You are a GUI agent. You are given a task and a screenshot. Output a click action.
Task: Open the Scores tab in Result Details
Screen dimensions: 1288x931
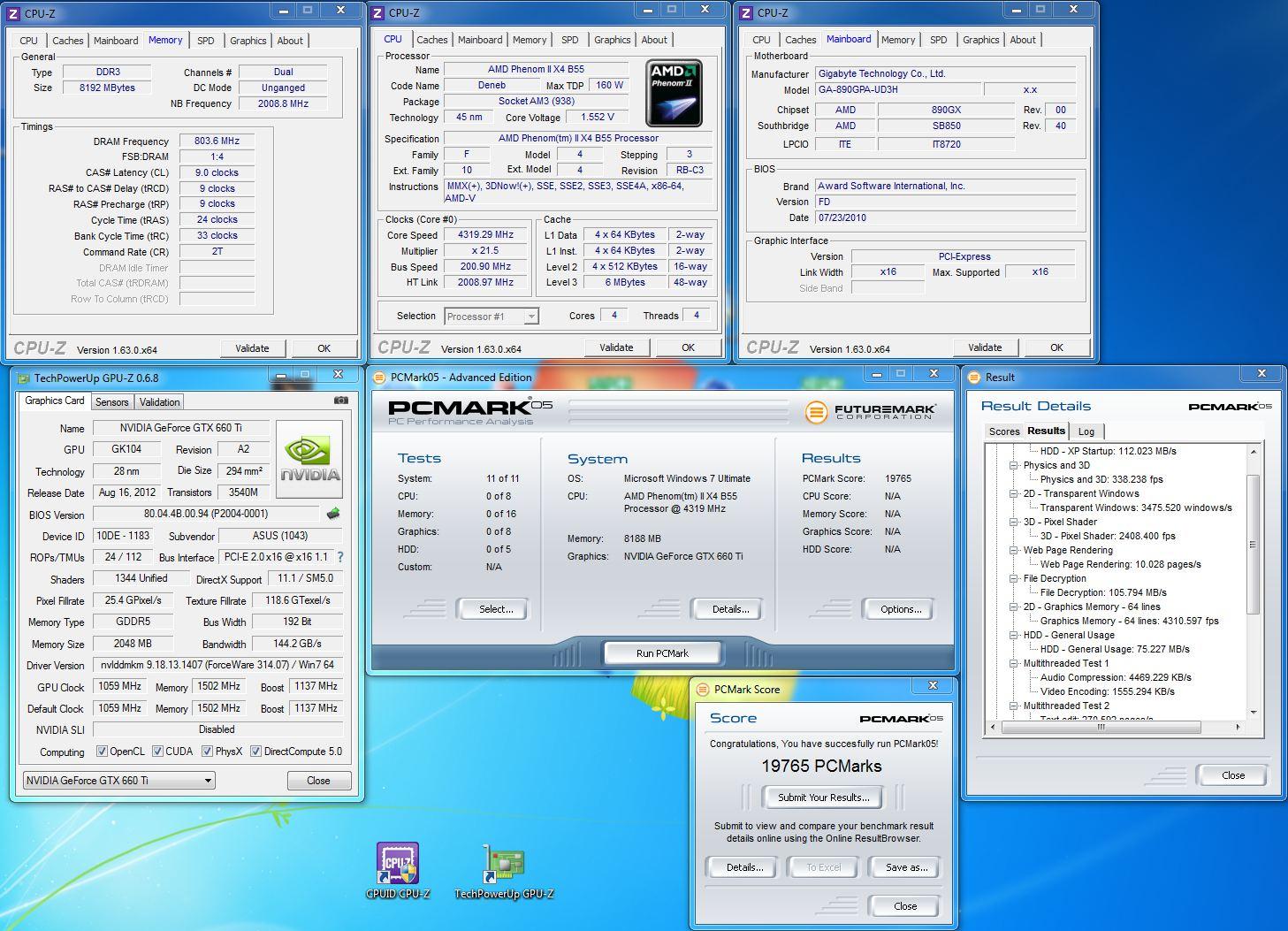tap(1004, 431)
